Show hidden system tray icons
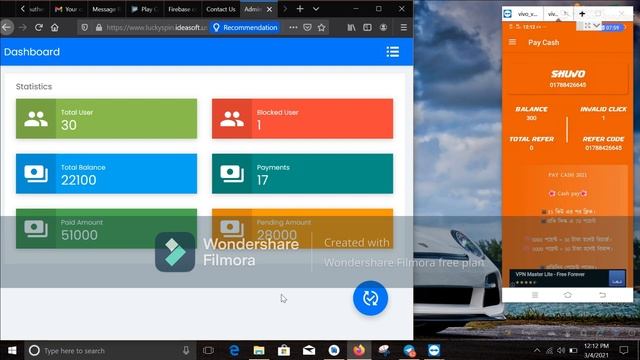640x360 pixels. [537, 350]
